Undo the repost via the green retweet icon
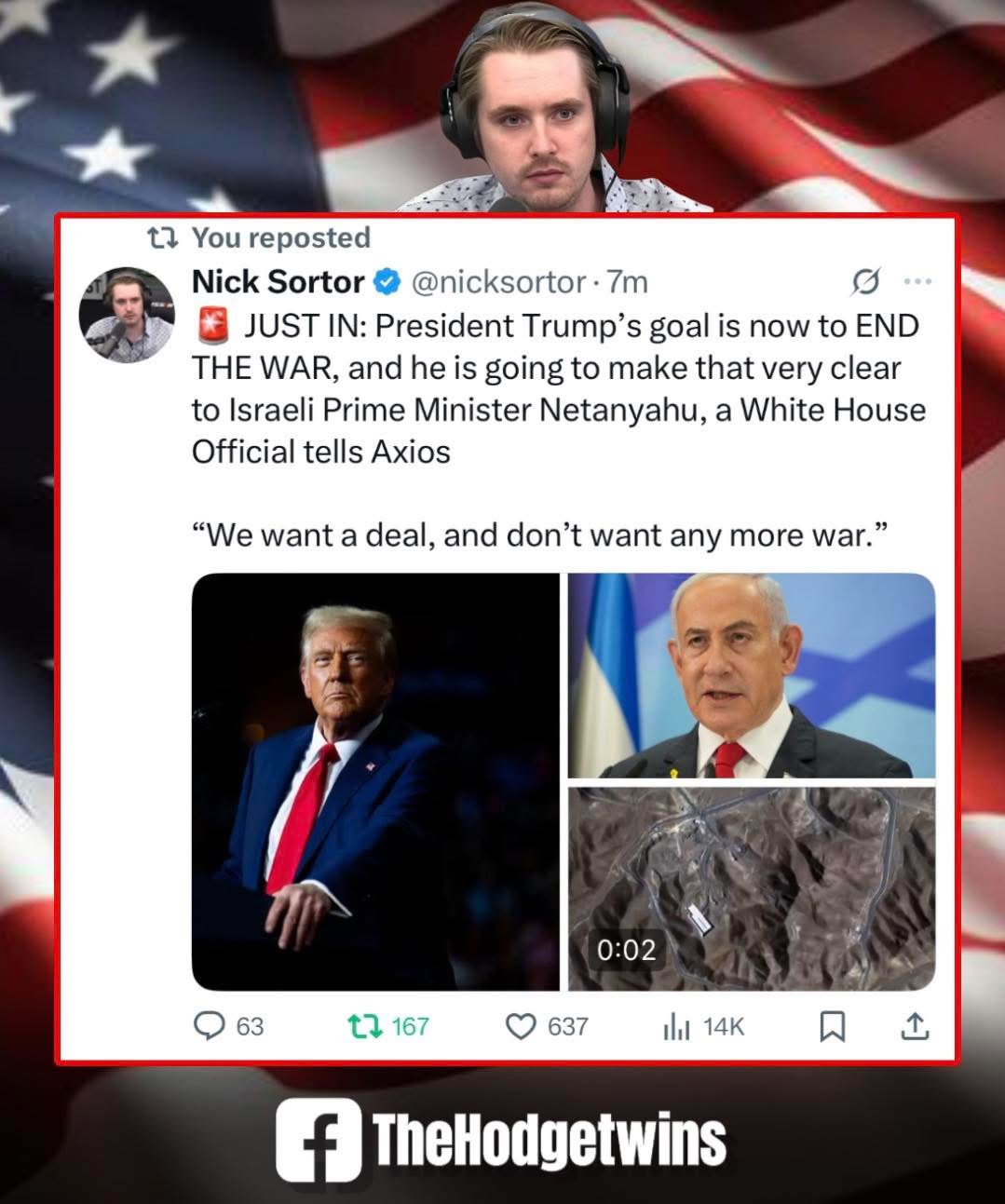The image size is (1005, 1204). pos(358,1026)
